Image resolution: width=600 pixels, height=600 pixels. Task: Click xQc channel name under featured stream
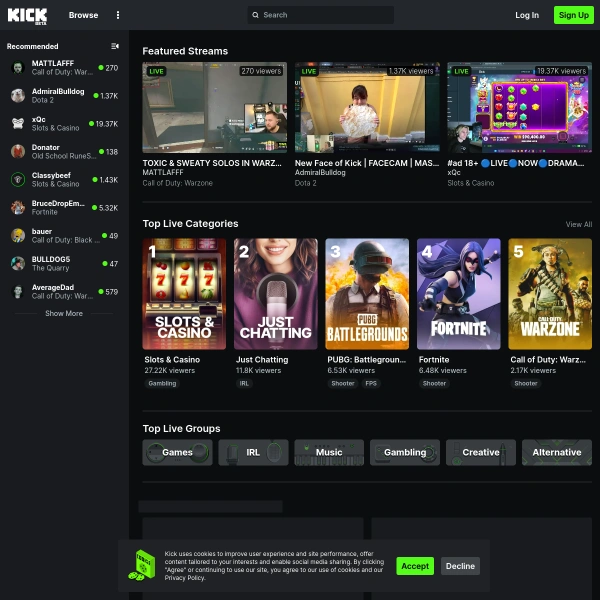tap(454, 173)
